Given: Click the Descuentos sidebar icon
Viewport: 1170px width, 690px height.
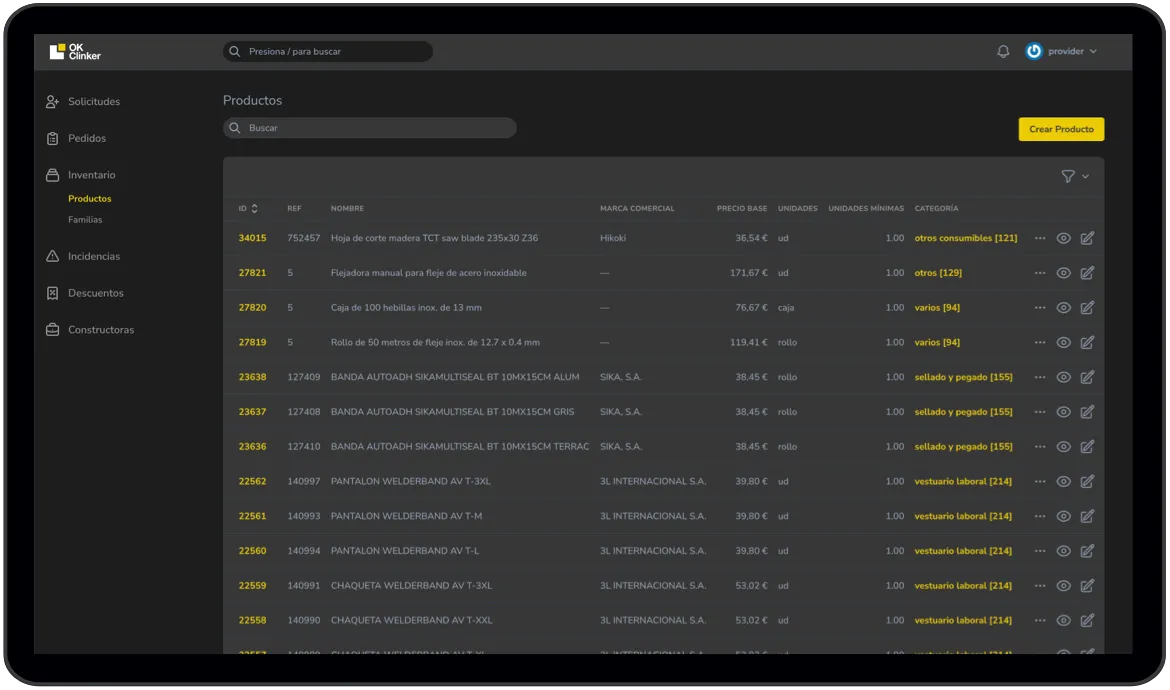Looking at the screenshot, I should 53,293.
